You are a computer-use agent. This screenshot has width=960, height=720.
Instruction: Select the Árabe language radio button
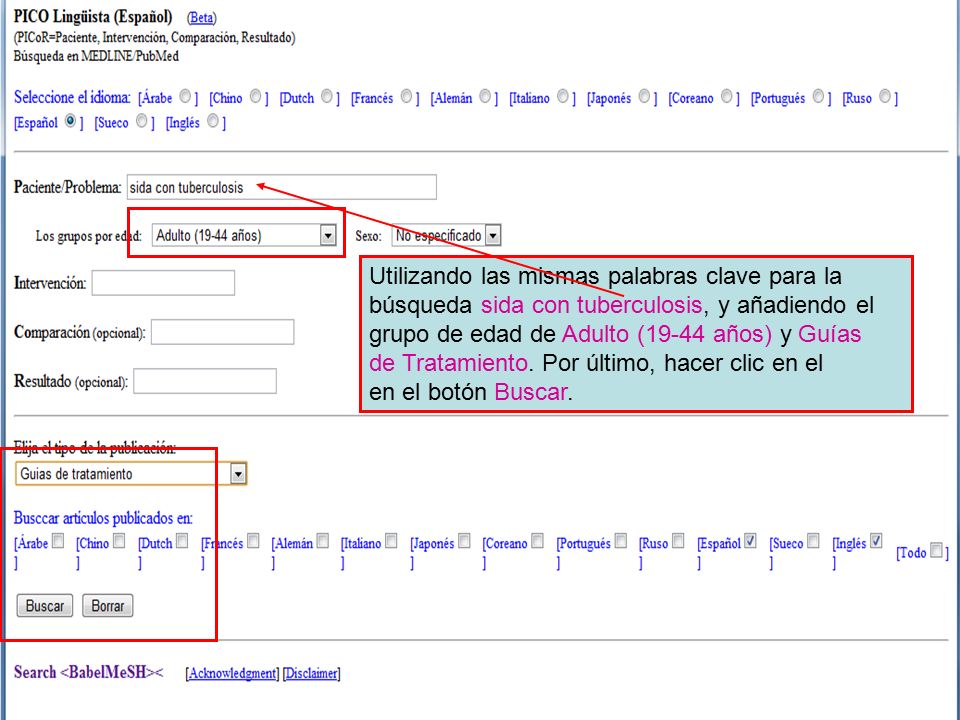coord(185,97)
